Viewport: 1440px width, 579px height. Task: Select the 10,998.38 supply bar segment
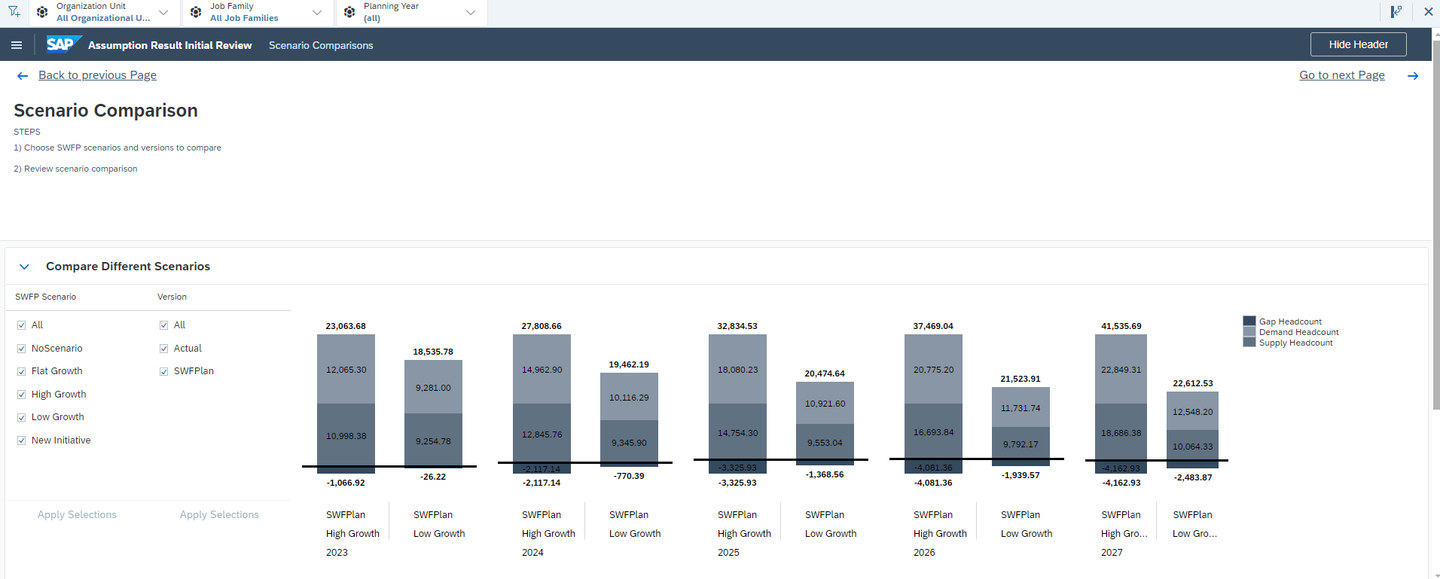346,435
